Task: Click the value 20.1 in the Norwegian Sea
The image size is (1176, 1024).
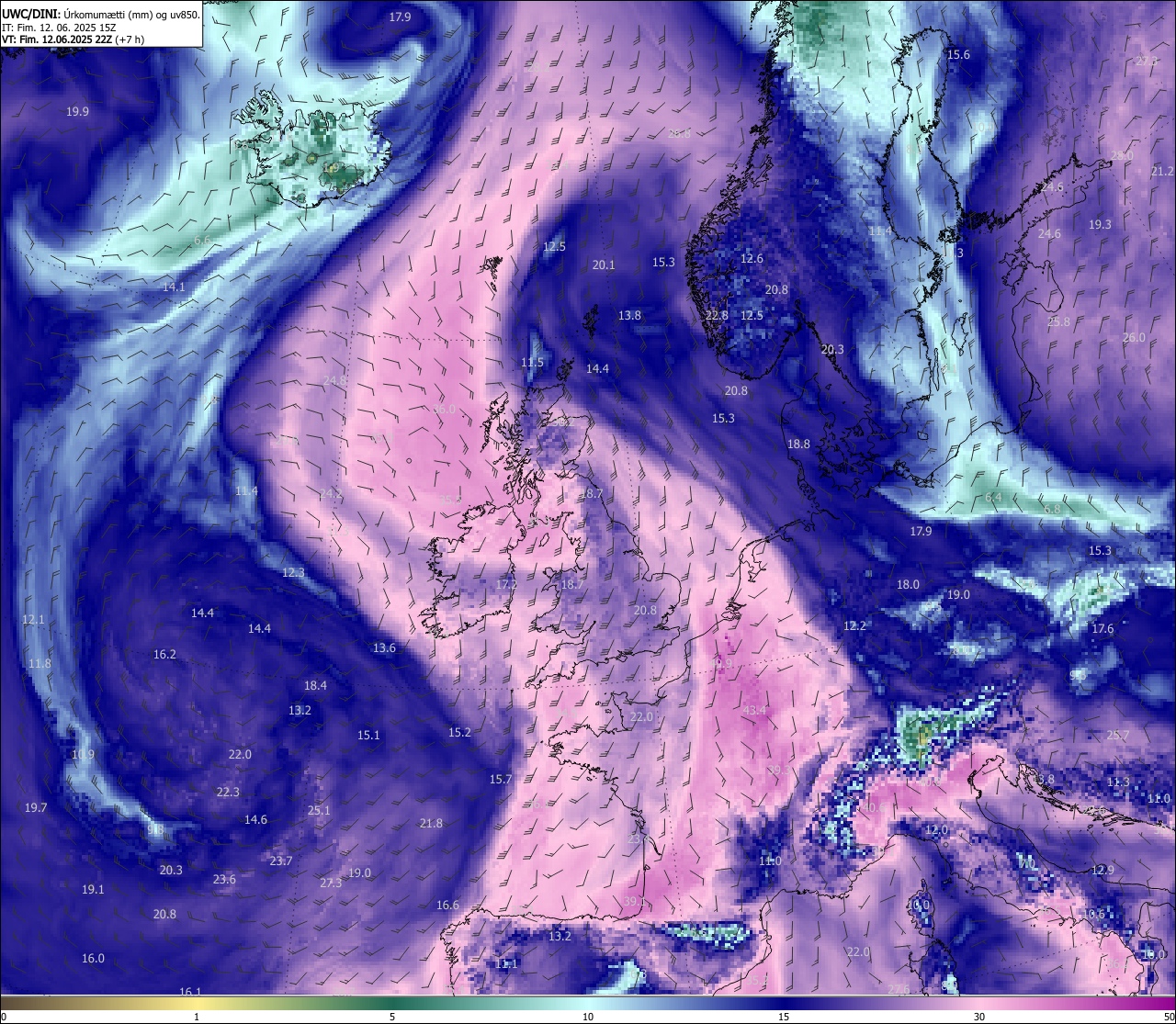Action: point(604,265)
